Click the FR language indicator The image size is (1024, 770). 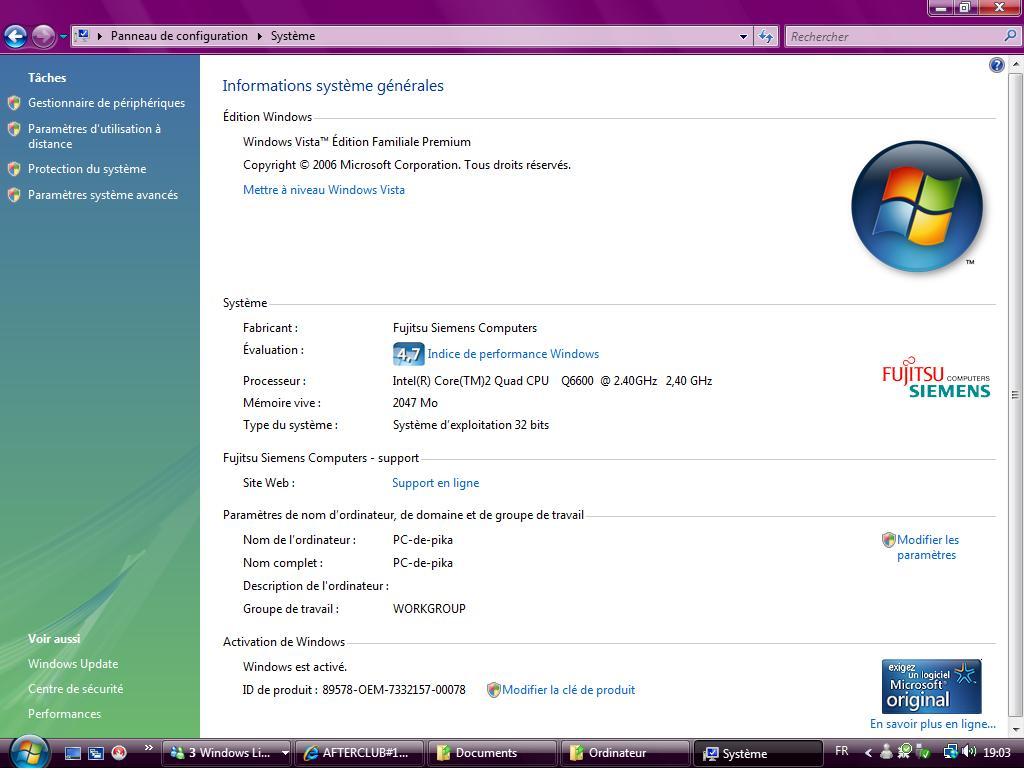[x=842, y=752]
